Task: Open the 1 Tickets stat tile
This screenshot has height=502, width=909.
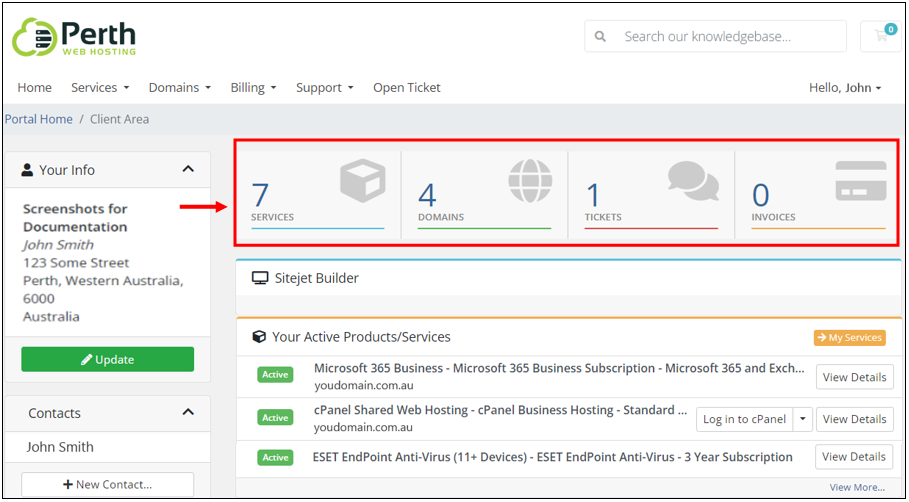Action: [x=652, y=195]
